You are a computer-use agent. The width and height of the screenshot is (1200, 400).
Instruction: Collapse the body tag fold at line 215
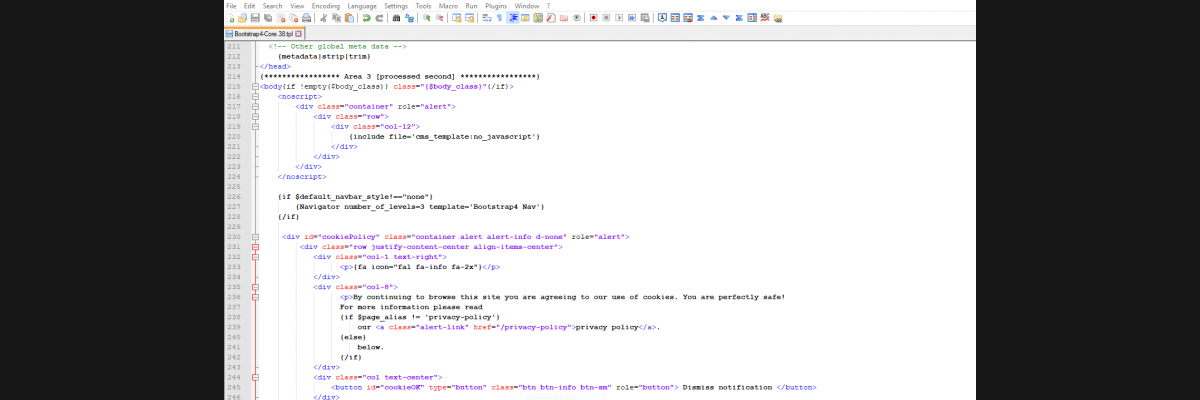(x=256, y=87)
